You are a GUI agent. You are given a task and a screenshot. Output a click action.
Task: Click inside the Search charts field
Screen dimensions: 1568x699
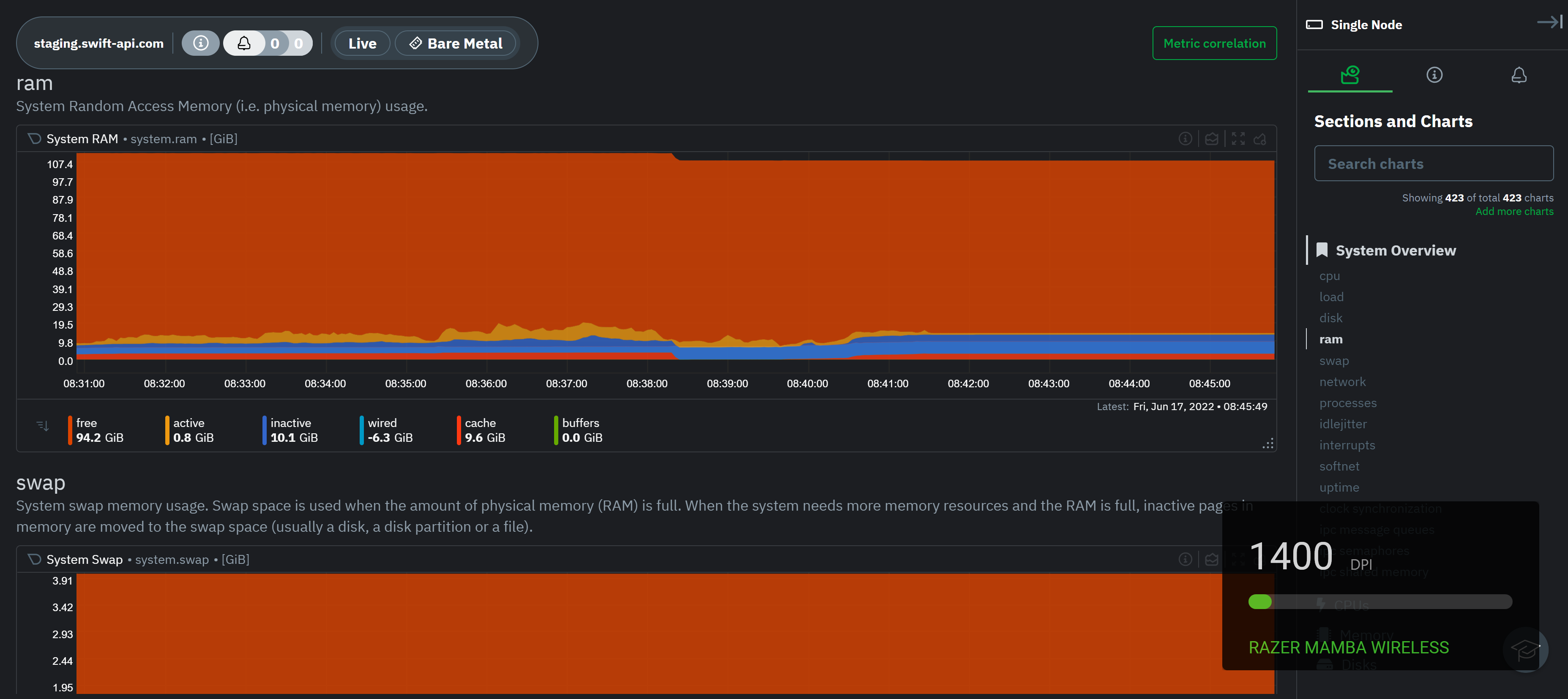point(1434,163)
